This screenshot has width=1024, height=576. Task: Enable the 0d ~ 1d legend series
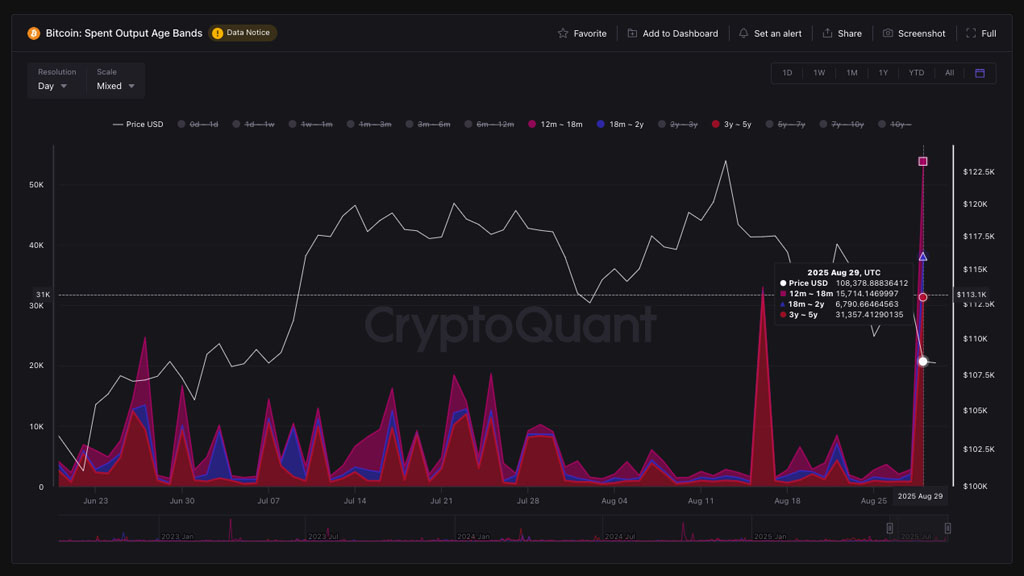pos(198,124)
